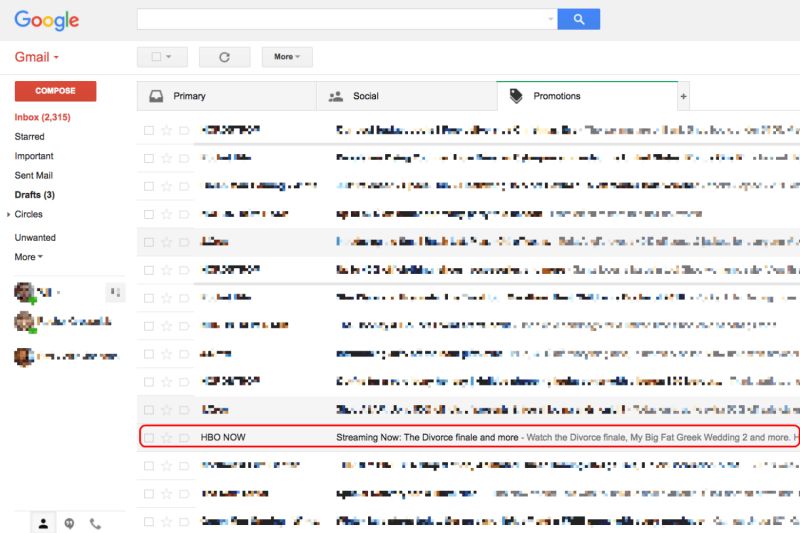
Task: Switch to the Primary tab
Action: (227, 96)
